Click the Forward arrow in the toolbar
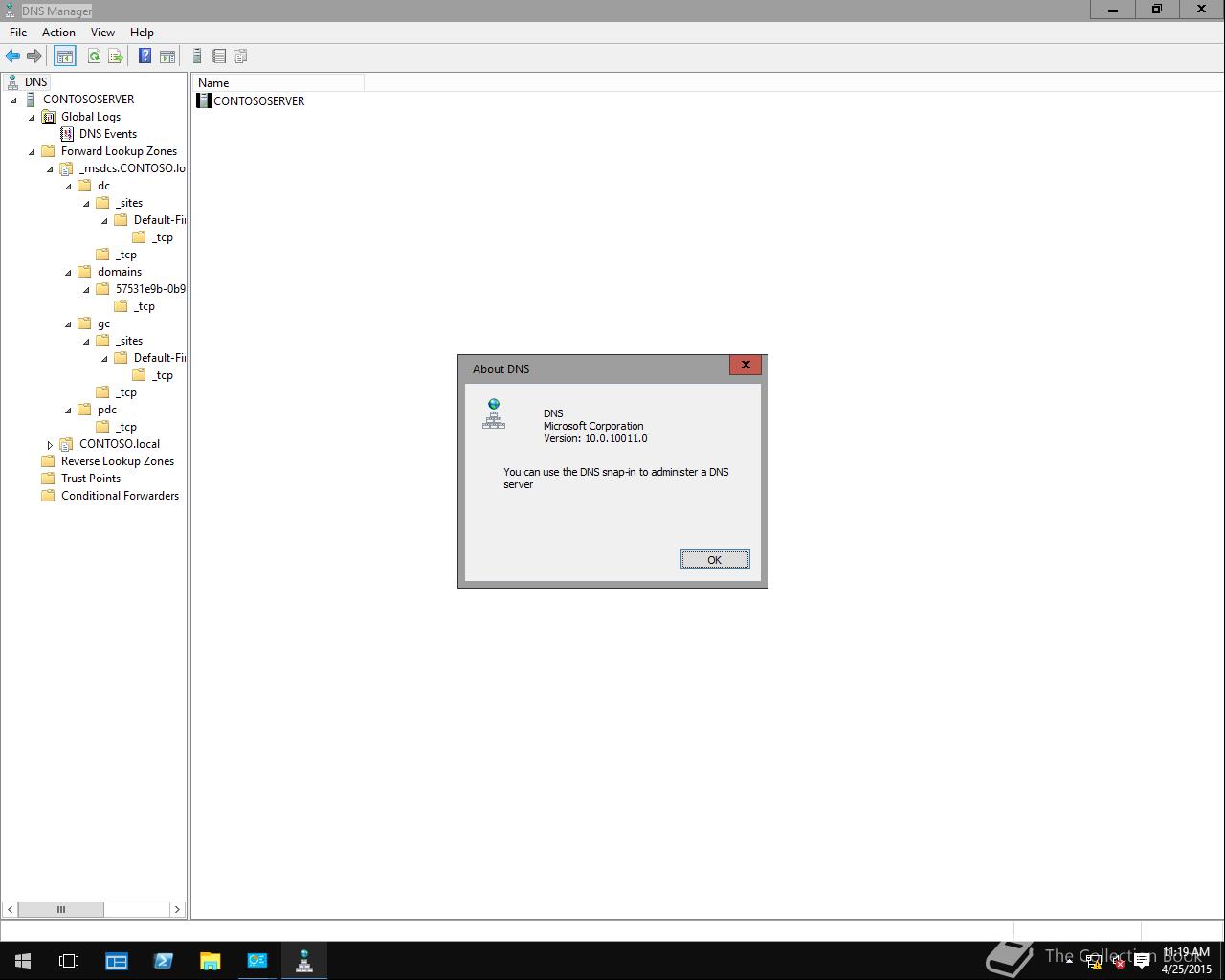 34,56
